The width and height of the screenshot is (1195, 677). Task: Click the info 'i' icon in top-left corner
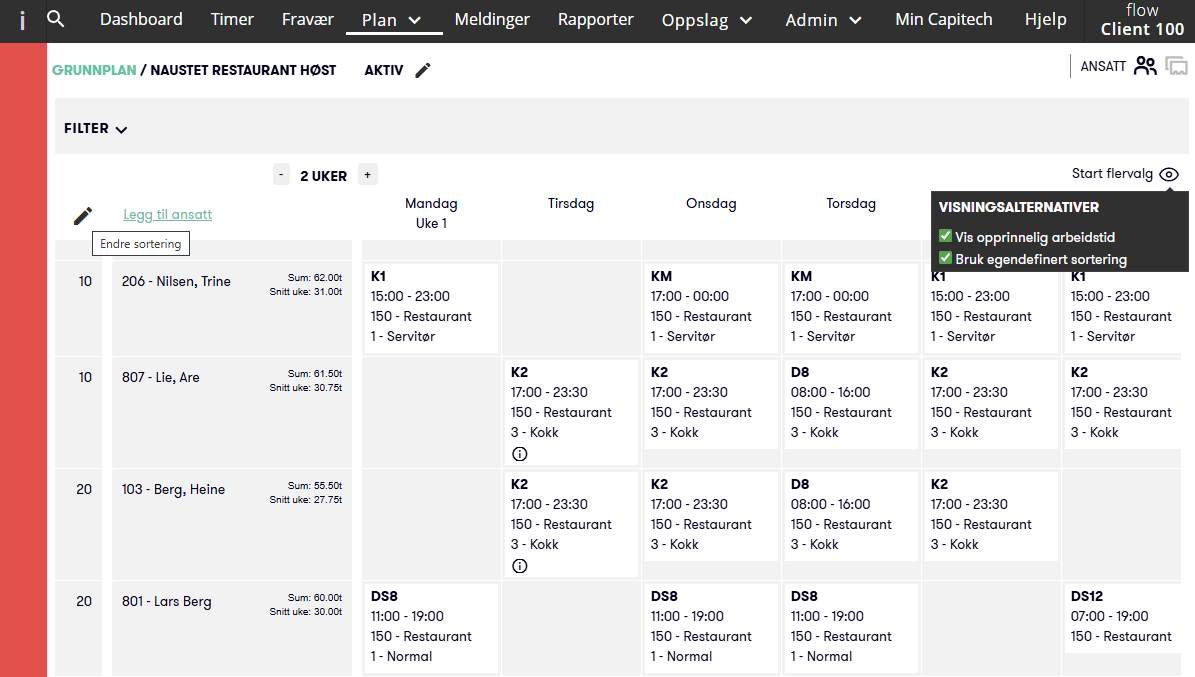point(22,20)
